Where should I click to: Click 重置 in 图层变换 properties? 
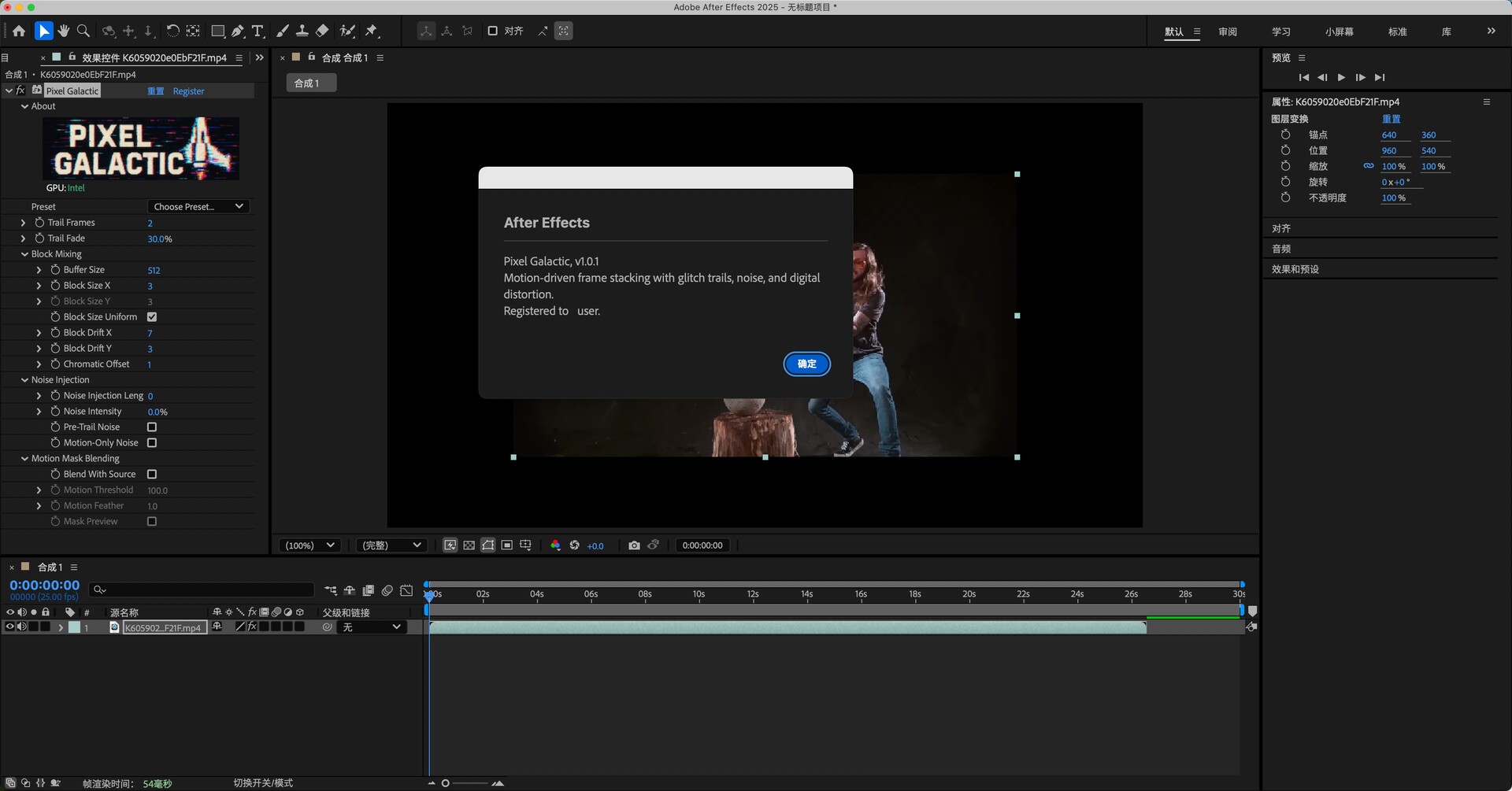click(x=1391, y=119)
